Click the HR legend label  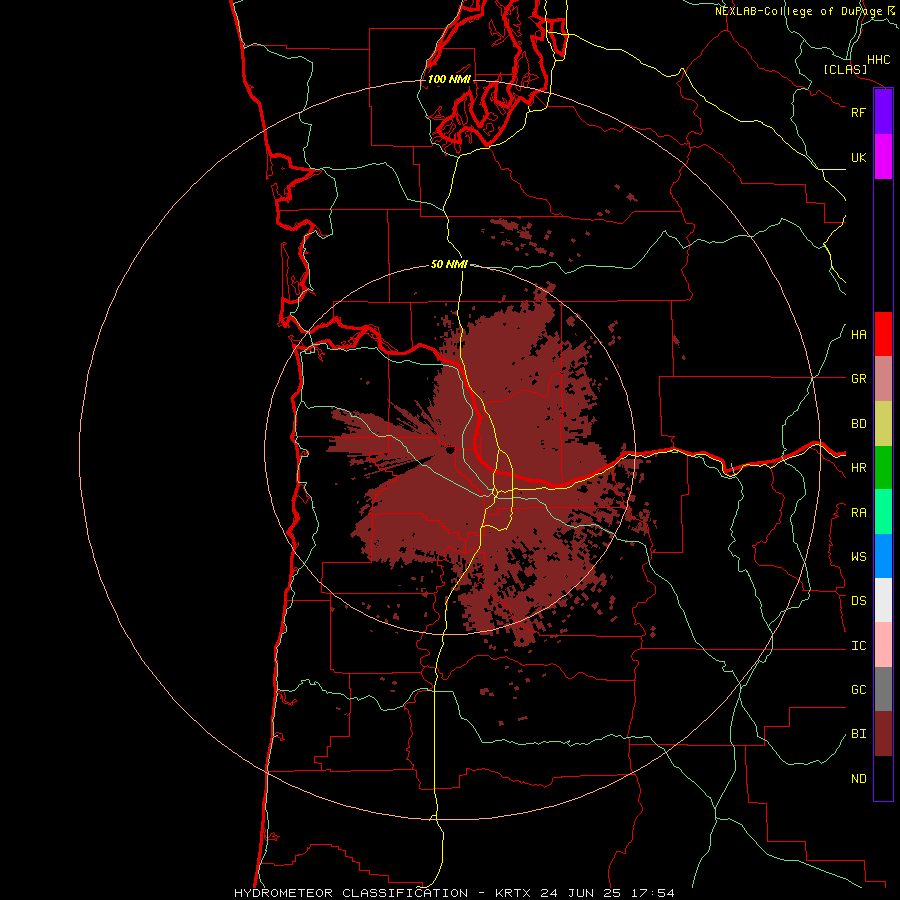click(x=858, y=468)
